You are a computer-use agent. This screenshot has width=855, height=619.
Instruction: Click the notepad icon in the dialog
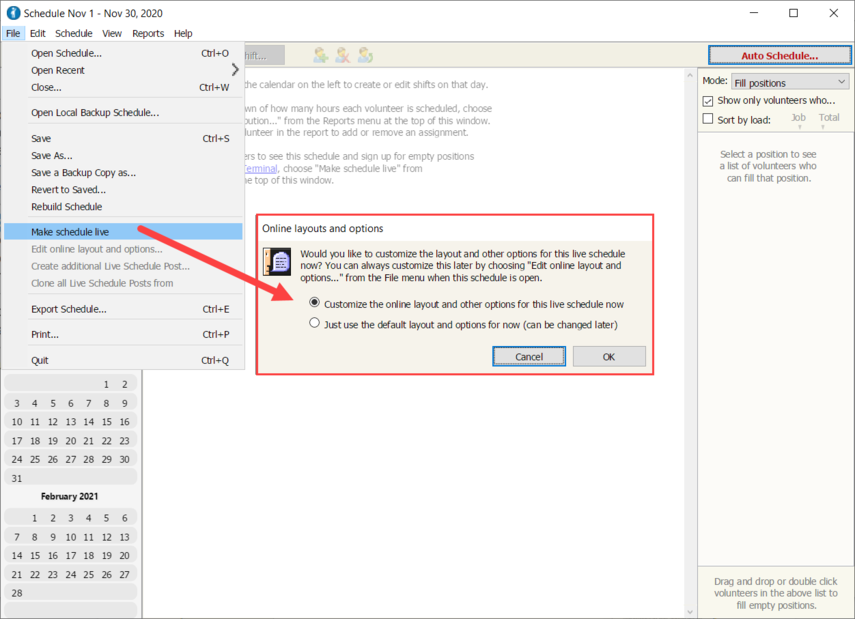pyautogui.click(x=278, y=261)
